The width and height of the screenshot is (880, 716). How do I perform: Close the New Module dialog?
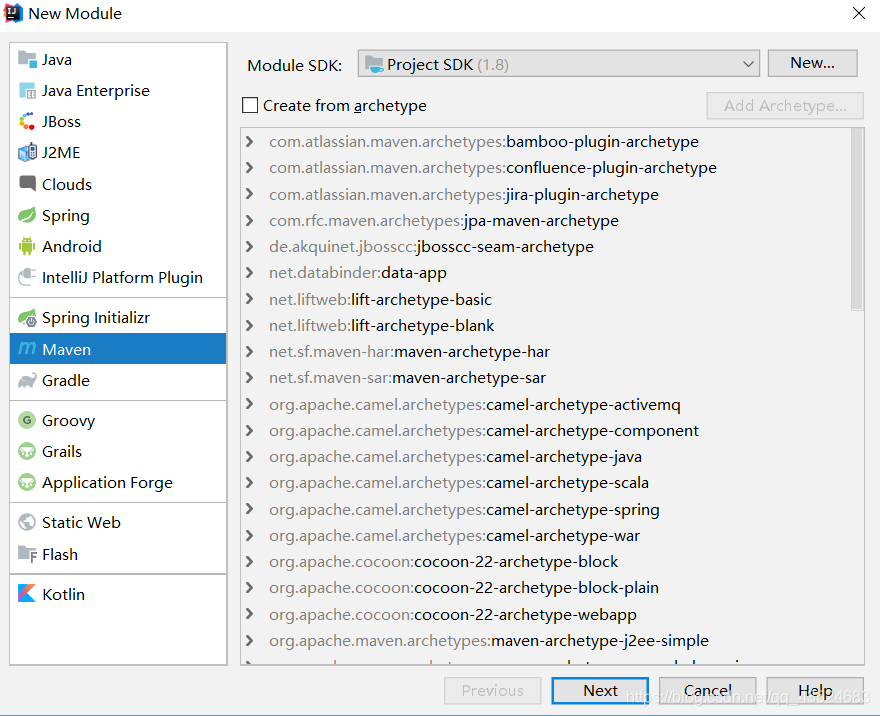[859, 13]
